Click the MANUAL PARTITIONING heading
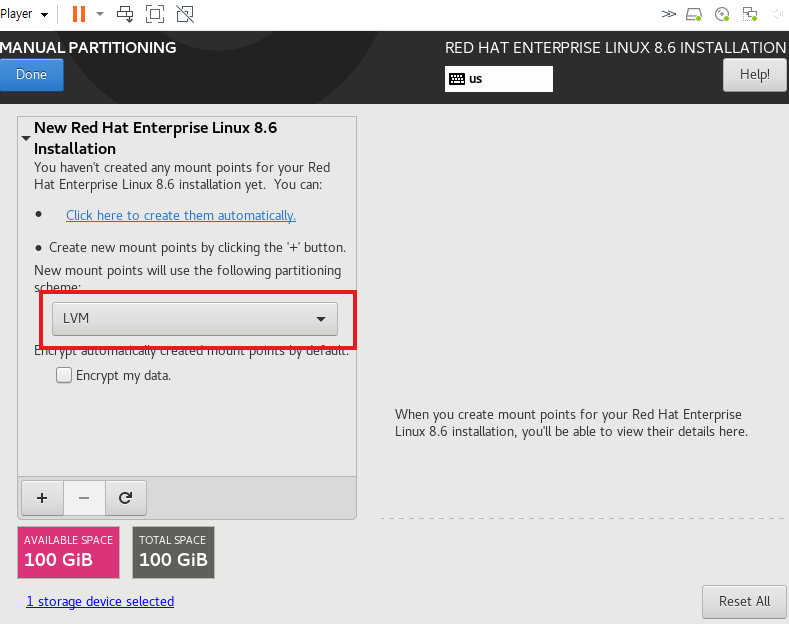The width and height of the screenshot is (789, 624). 88,47
